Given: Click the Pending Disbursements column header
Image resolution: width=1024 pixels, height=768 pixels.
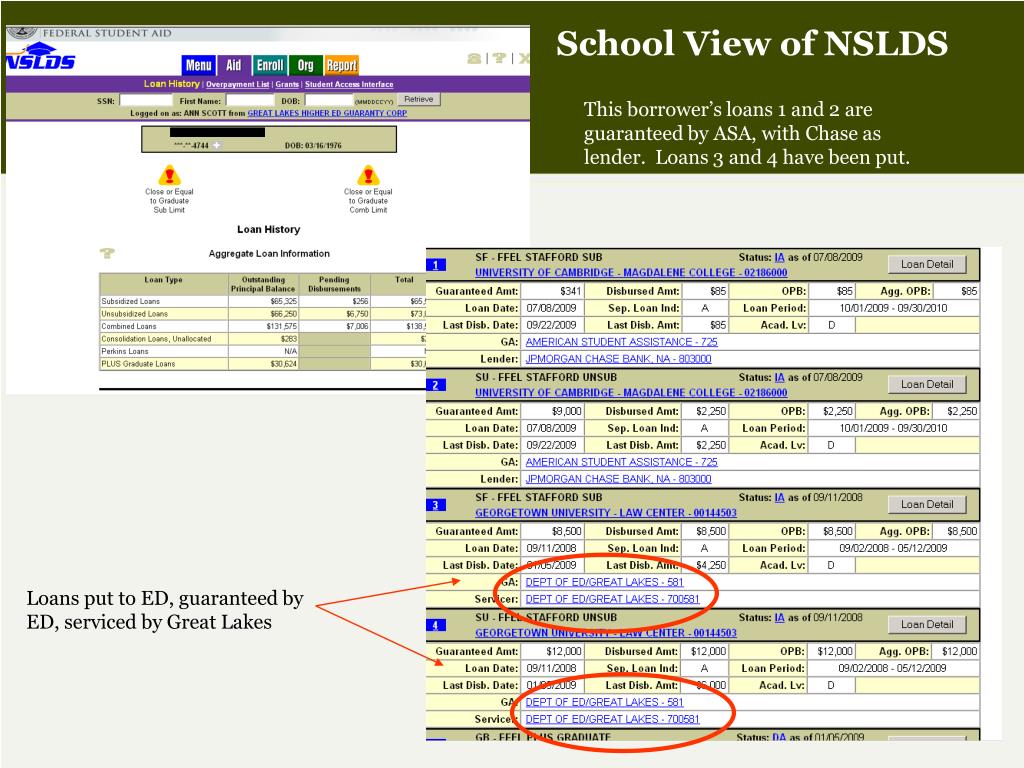Looking at the screenshot, I should (x=334, y=284).
